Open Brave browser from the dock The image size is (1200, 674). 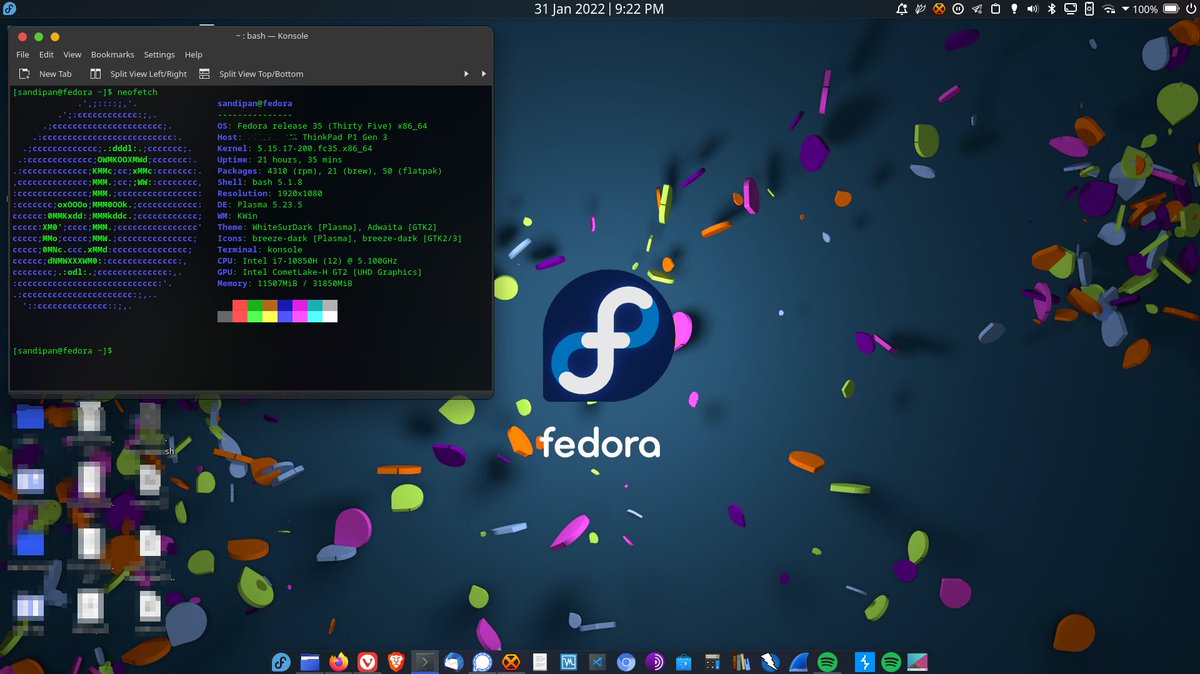396,662
